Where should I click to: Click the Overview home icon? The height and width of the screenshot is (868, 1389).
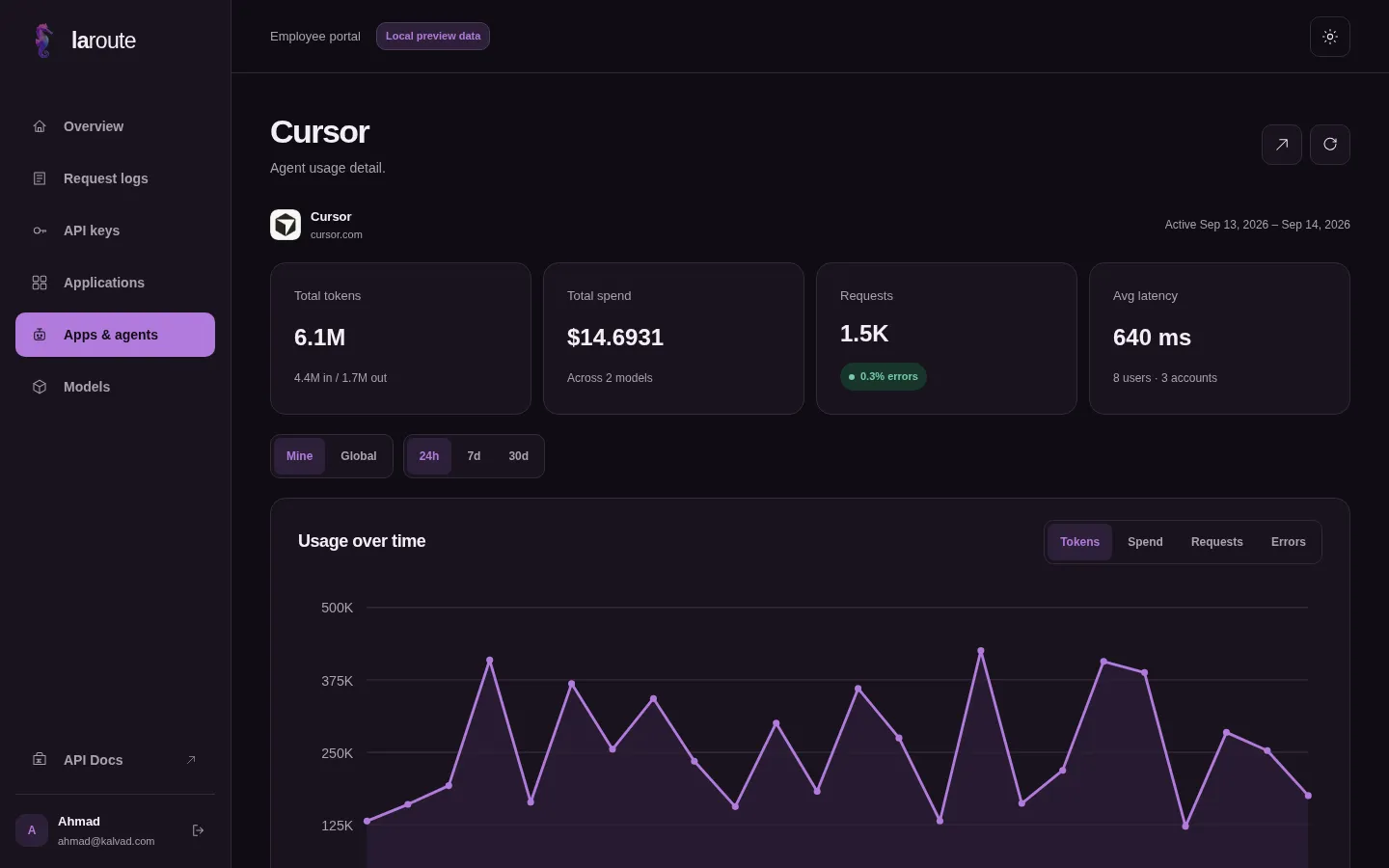pyautogui.click(x=40, y=126)
